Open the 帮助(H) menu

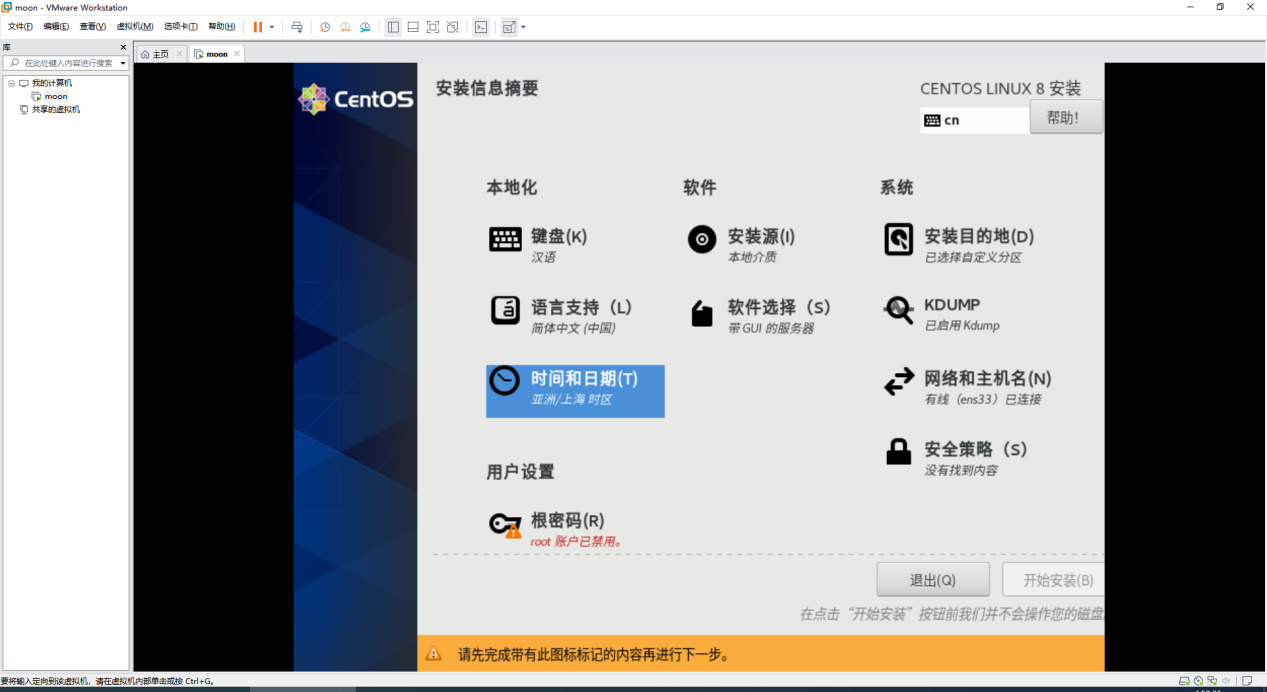click(x=222, y=27)
